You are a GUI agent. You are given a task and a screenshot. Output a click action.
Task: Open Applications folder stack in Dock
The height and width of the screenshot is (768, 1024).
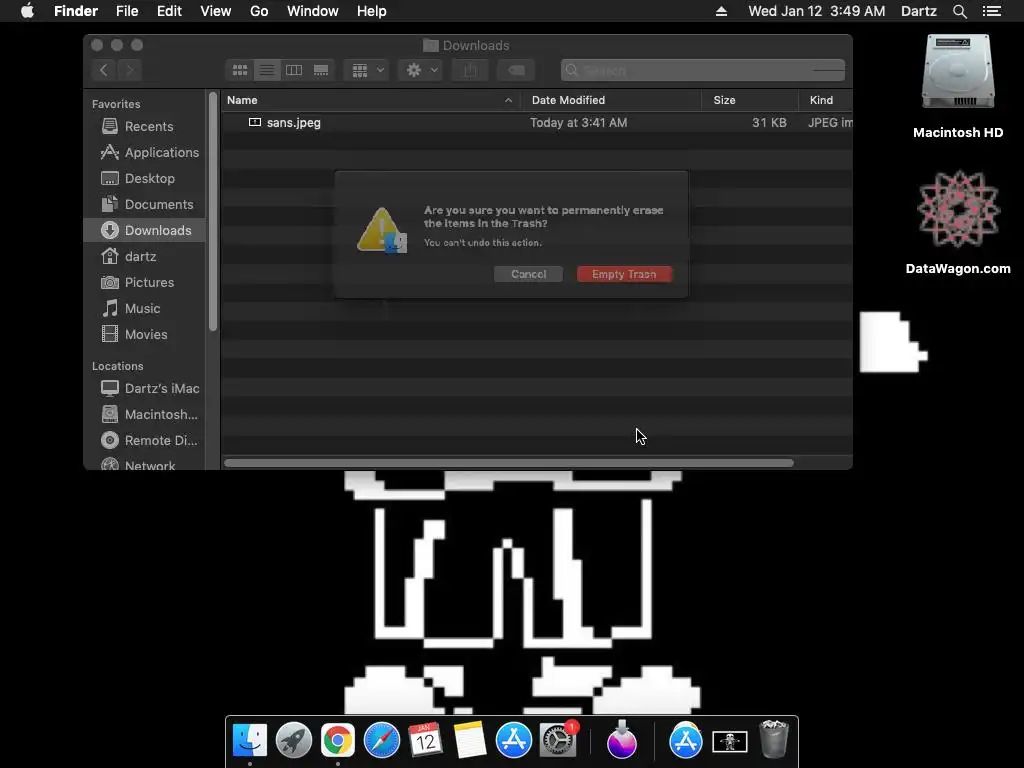coord(685,740)
